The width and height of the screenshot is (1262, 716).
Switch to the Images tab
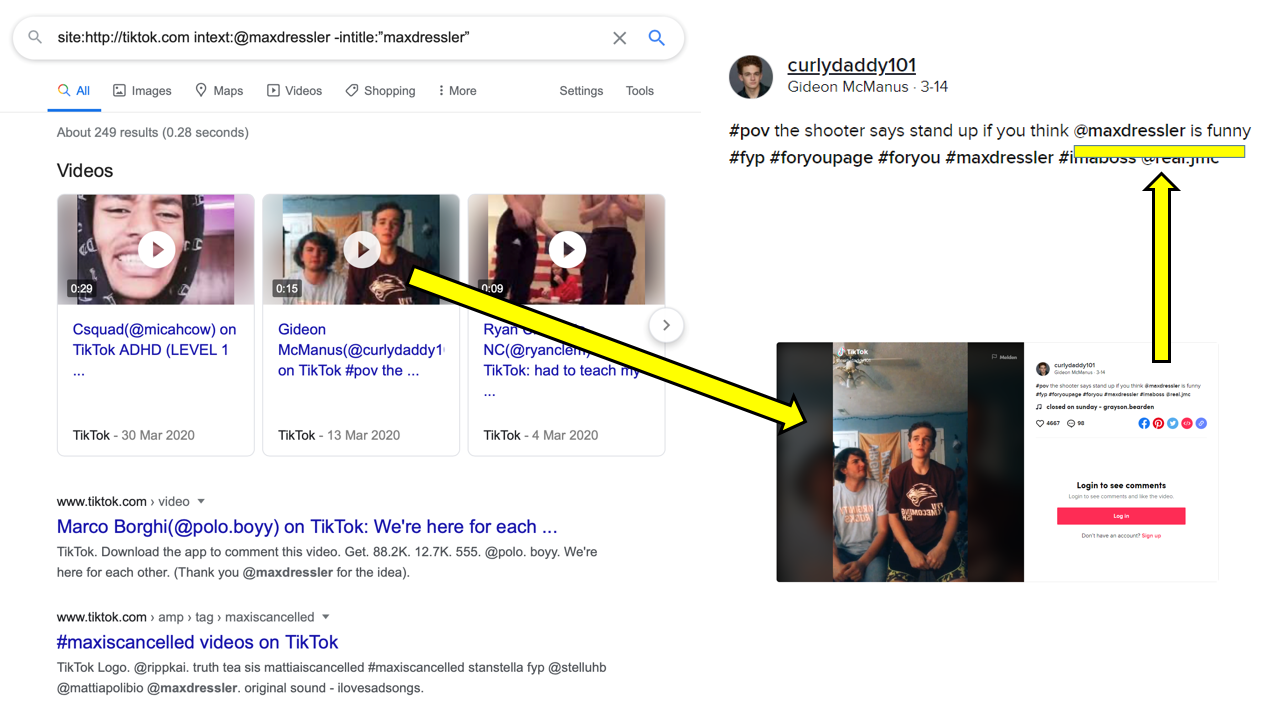coord(142,91)
